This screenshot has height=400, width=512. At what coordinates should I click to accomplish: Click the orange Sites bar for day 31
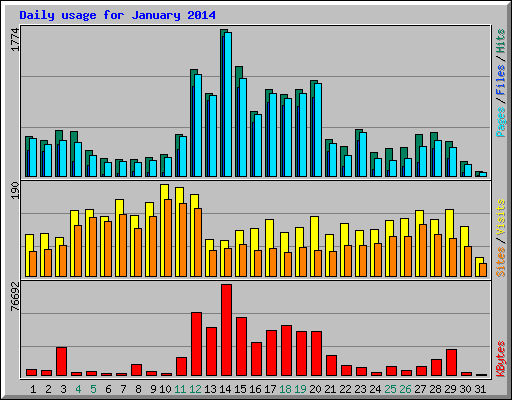pos(483,270)
